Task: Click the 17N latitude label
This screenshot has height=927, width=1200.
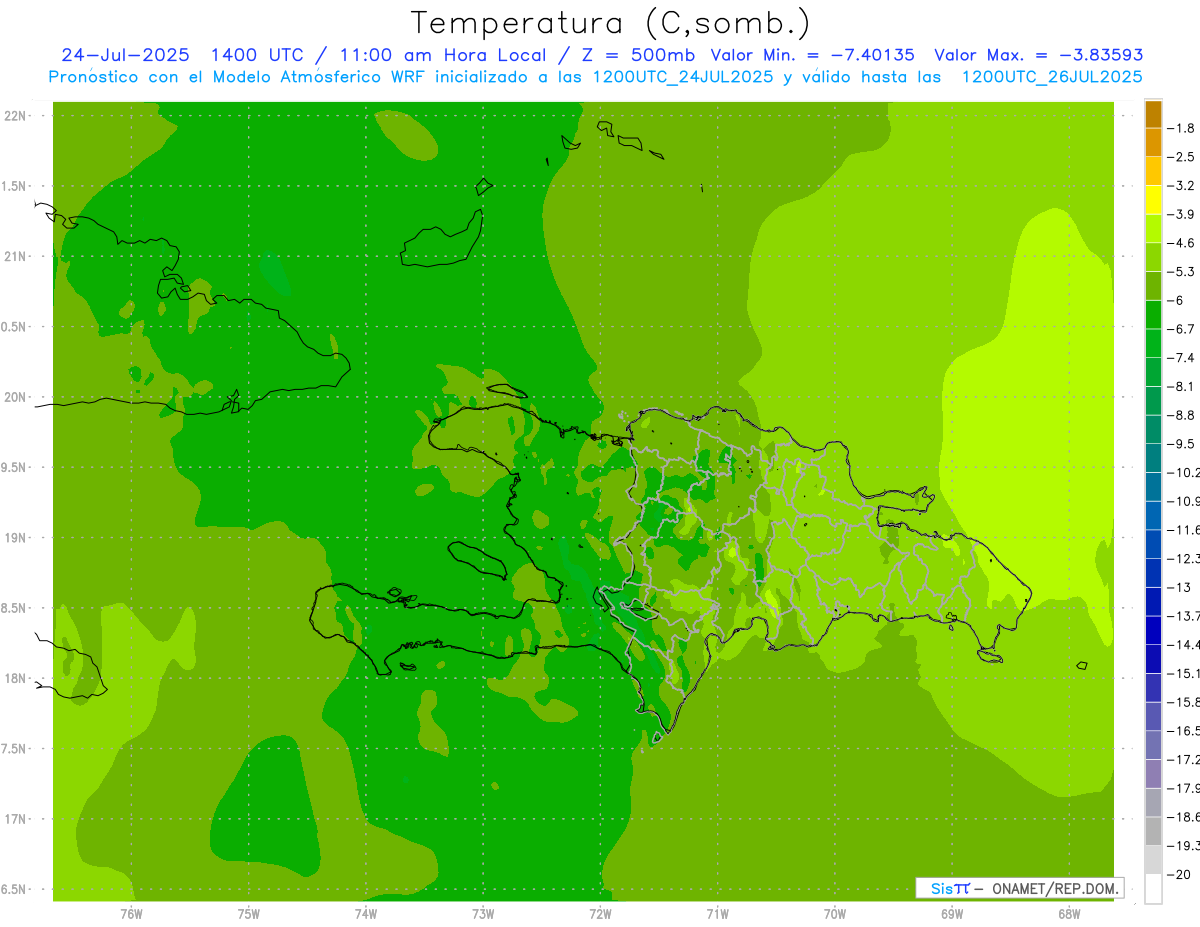Action: pos(14,819)
